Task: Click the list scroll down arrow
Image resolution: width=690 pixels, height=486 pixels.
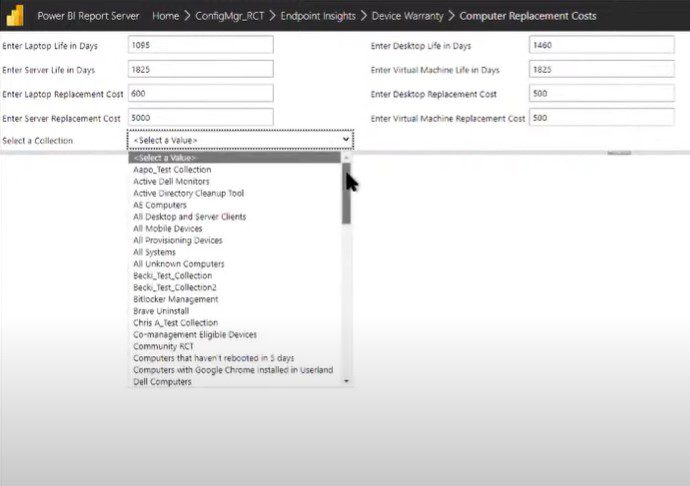Action: pyautogui.click(x=346, y=381)
